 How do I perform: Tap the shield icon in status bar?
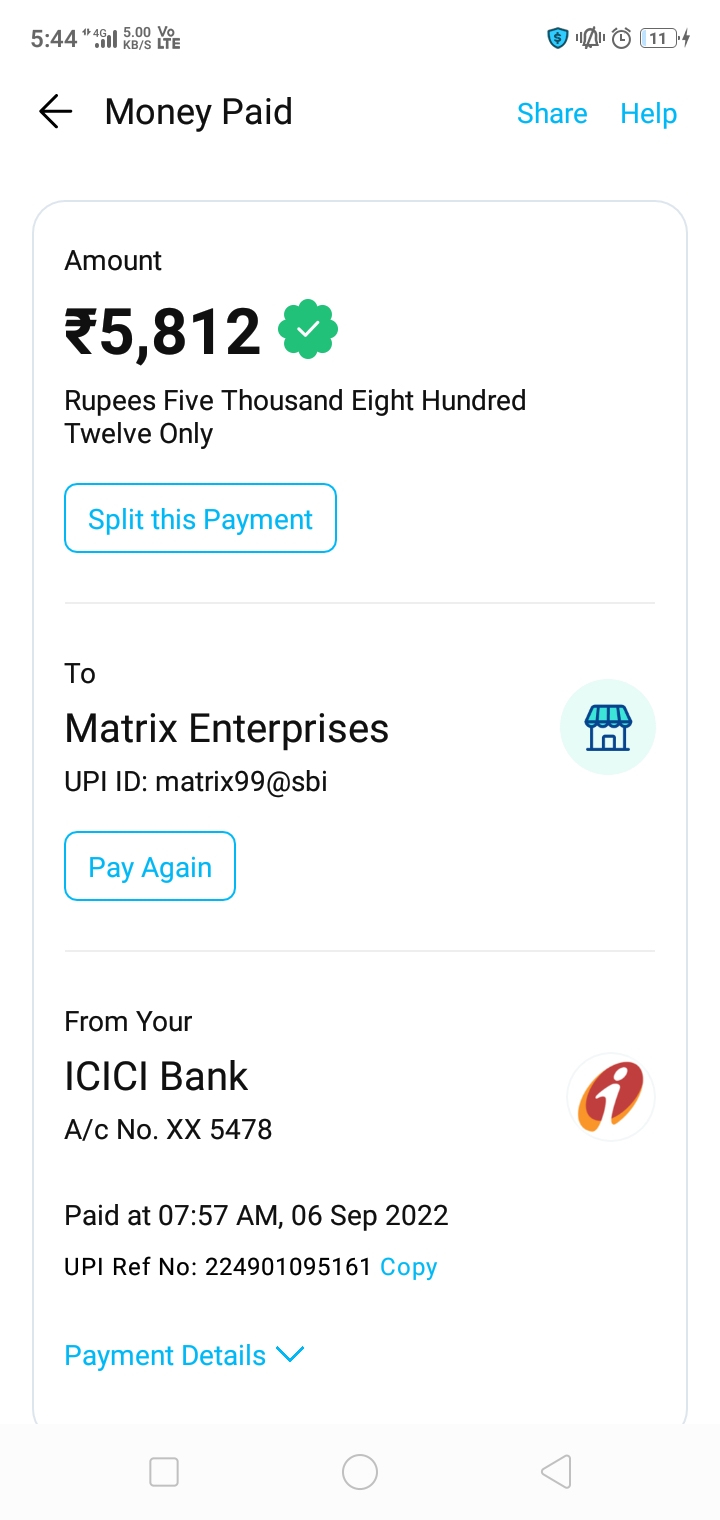[557, 39]
